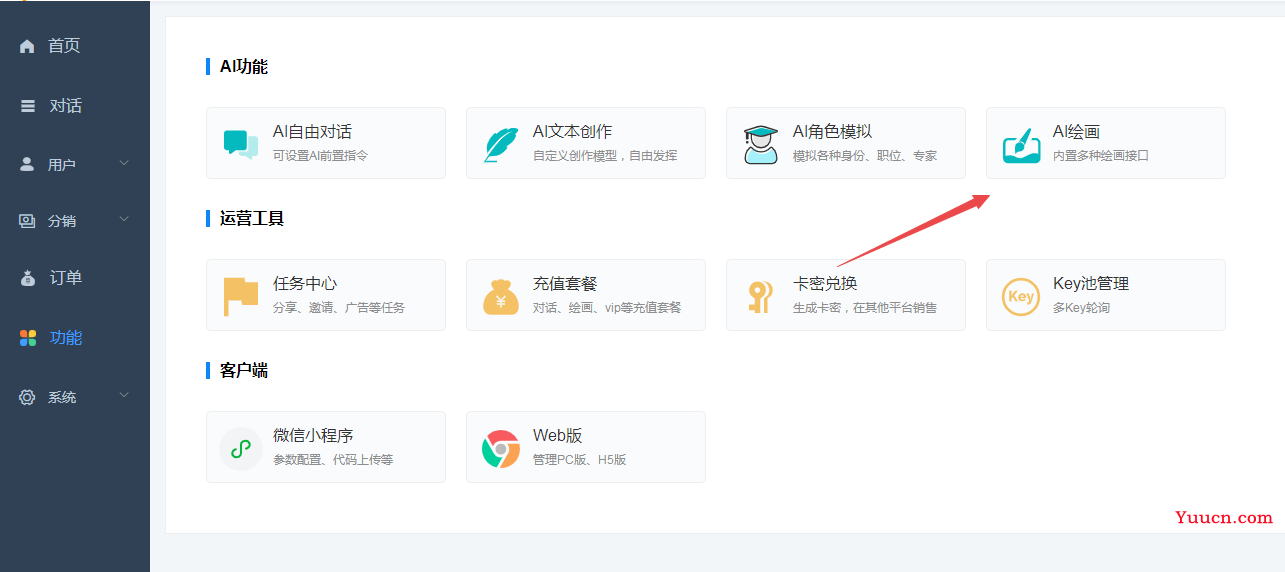Open the AI自由对话 card title
This screenshot has height=572, width=1285.
[x=312, y=132]
